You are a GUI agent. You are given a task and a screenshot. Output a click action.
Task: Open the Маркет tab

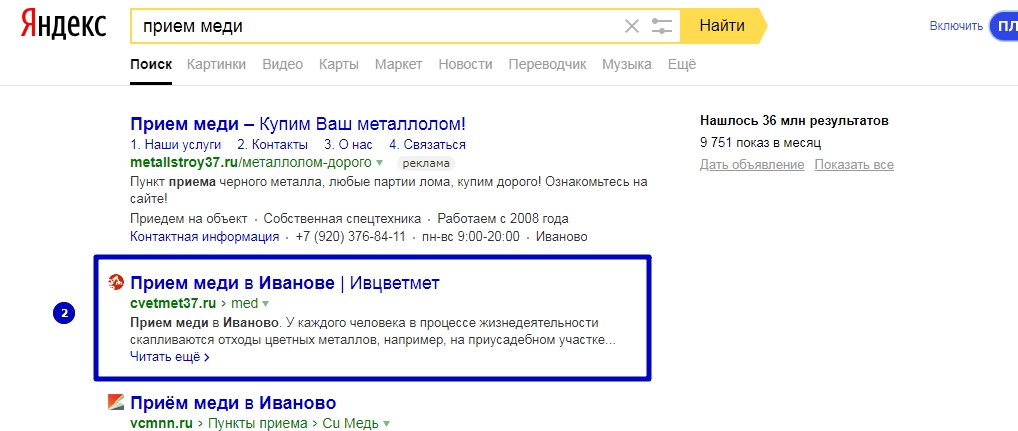[399, 64]
